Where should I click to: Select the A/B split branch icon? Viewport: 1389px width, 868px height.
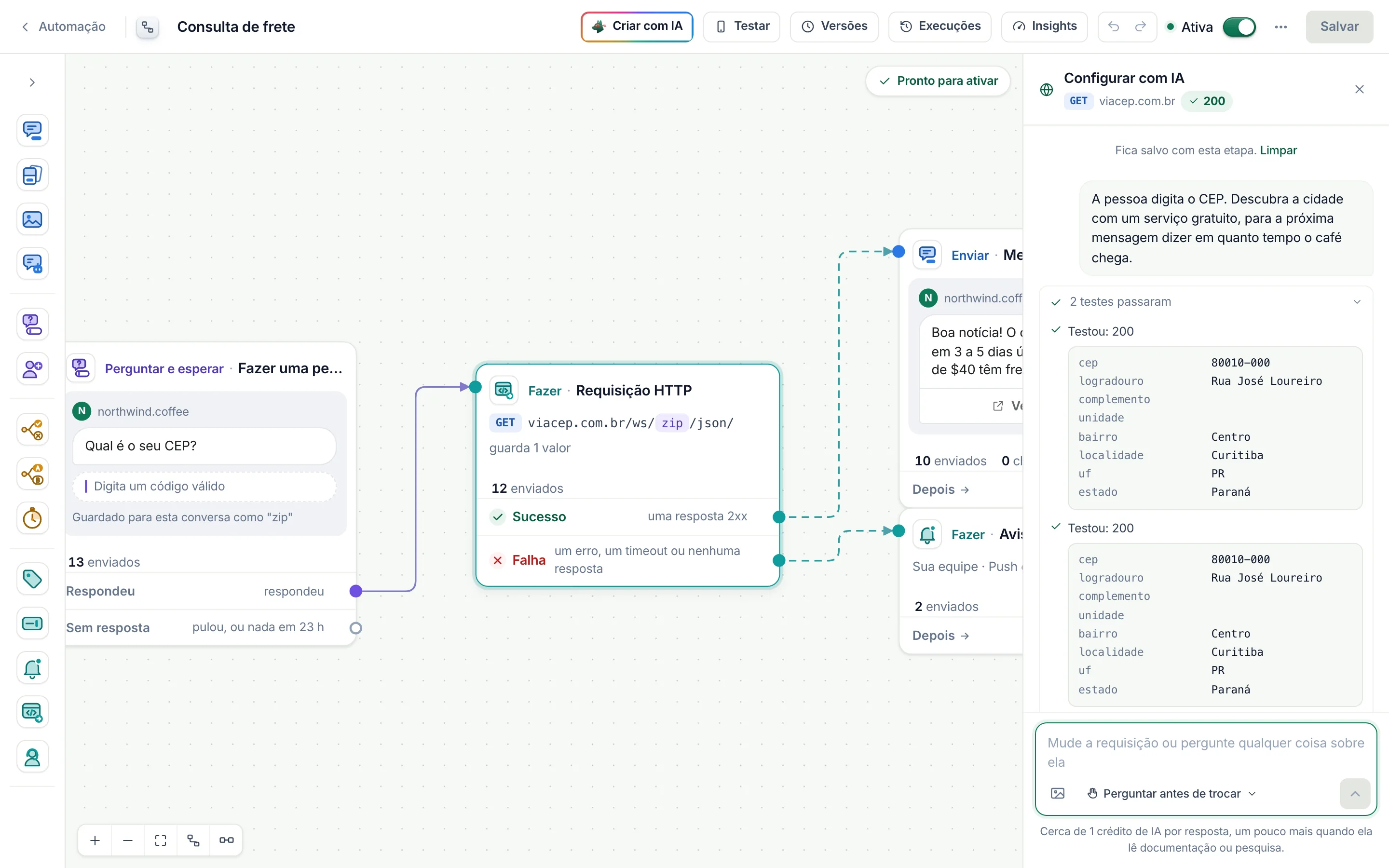coord(32,474)
